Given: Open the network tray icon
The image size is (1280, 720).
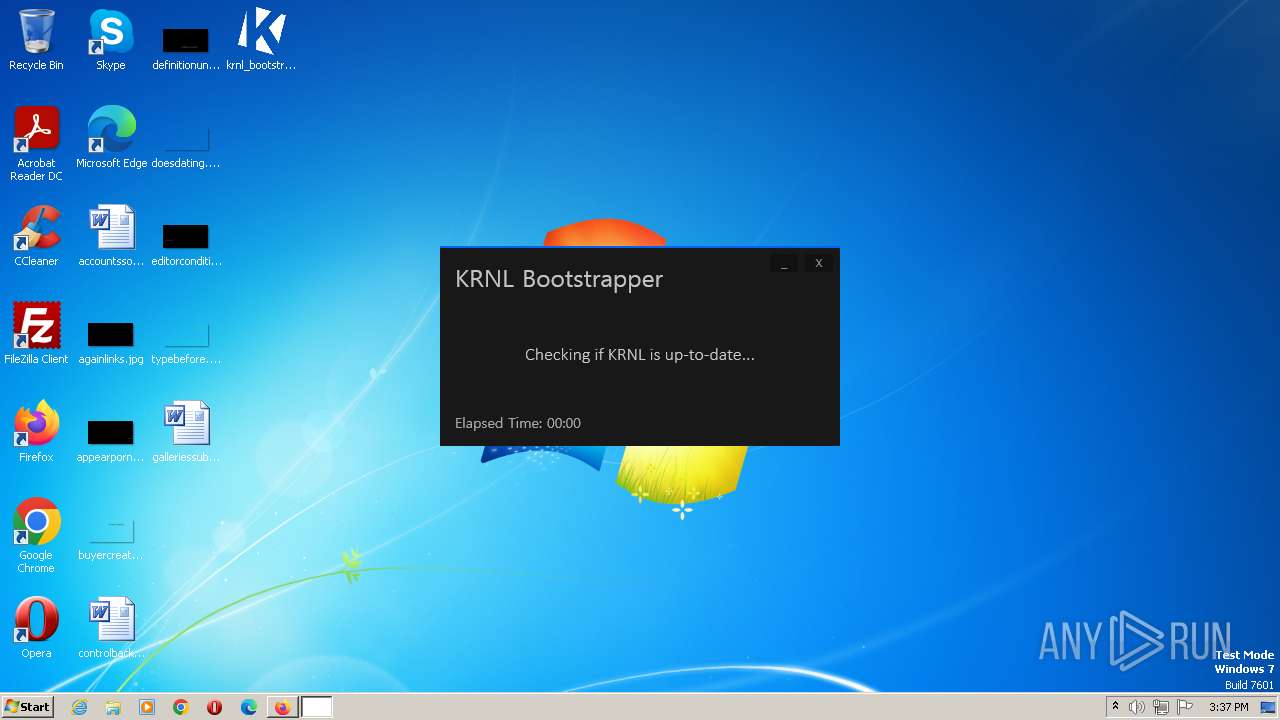Looking at the screenshot, I should coord(1161,707).
